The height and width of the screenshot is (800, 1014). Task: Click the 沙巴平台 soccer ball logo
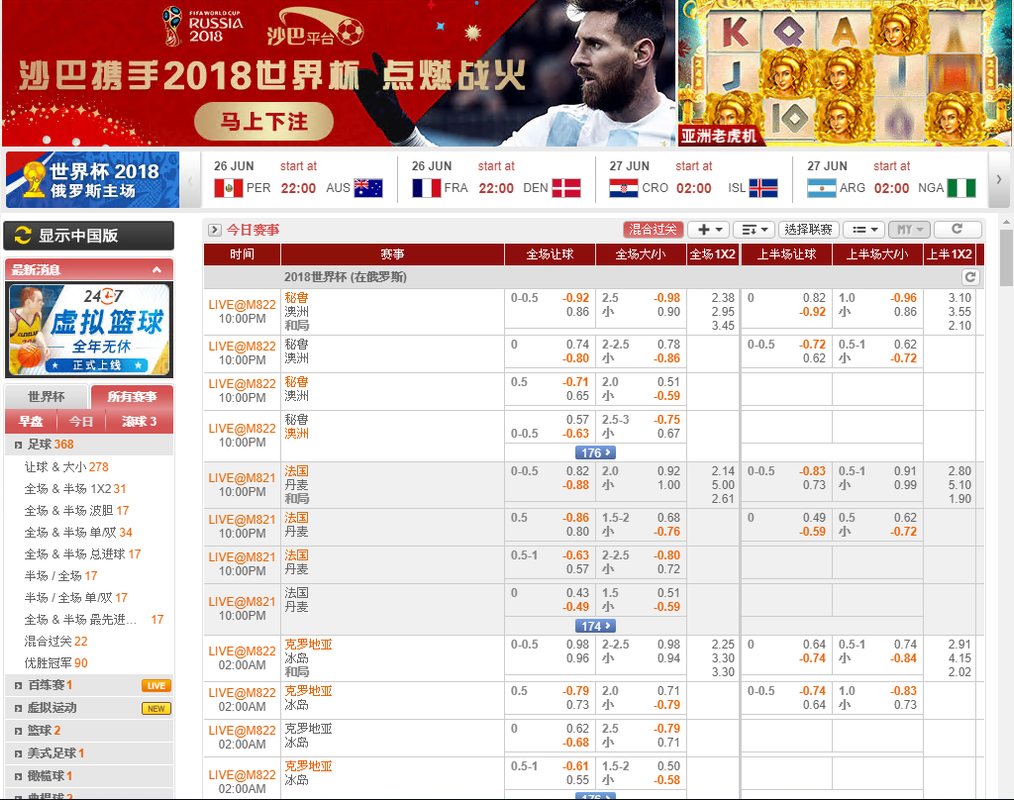(x=316, y=28)
